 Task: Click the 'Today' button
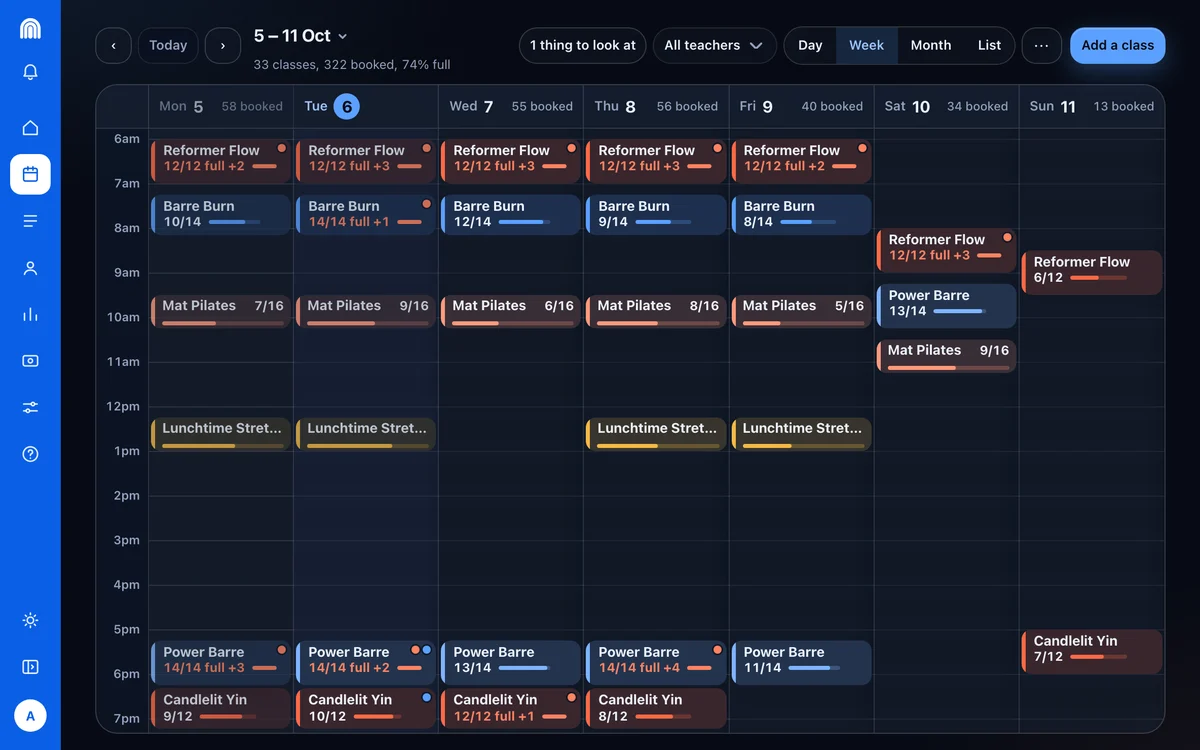pyautogui.click(x=168, y=45)
